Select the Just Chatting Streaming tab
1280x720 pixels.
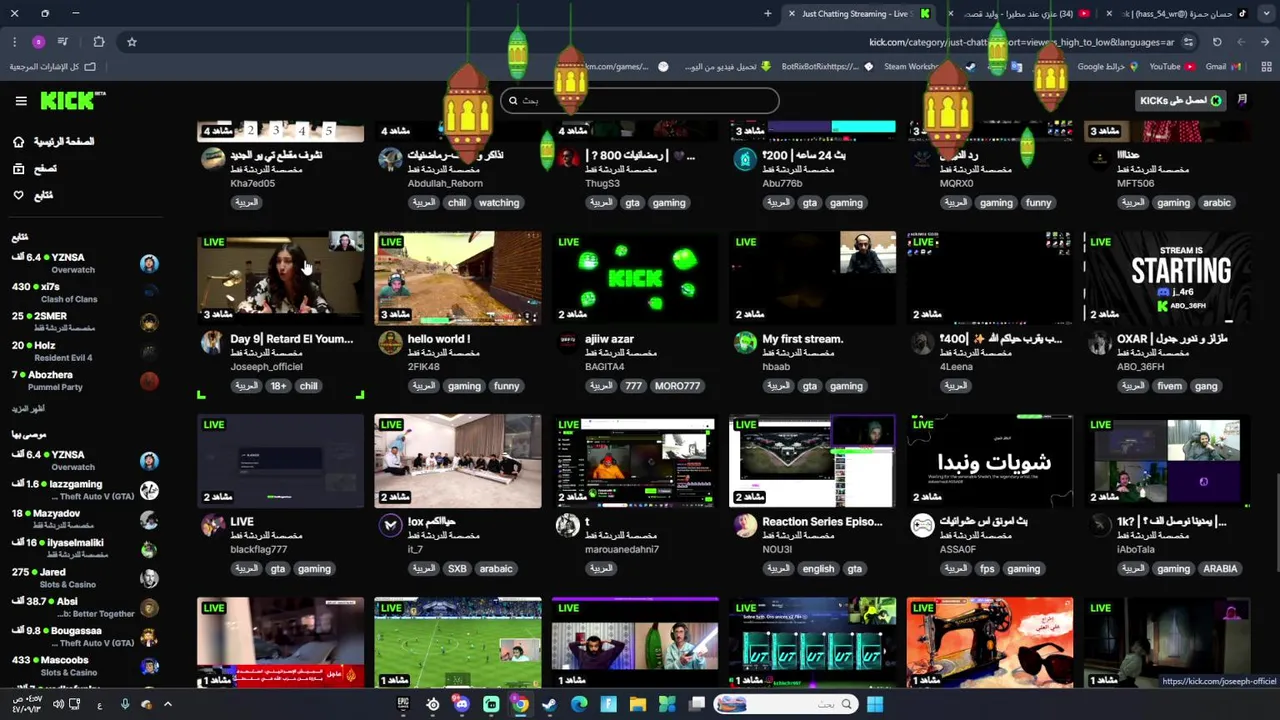click(x=860, y=14)
